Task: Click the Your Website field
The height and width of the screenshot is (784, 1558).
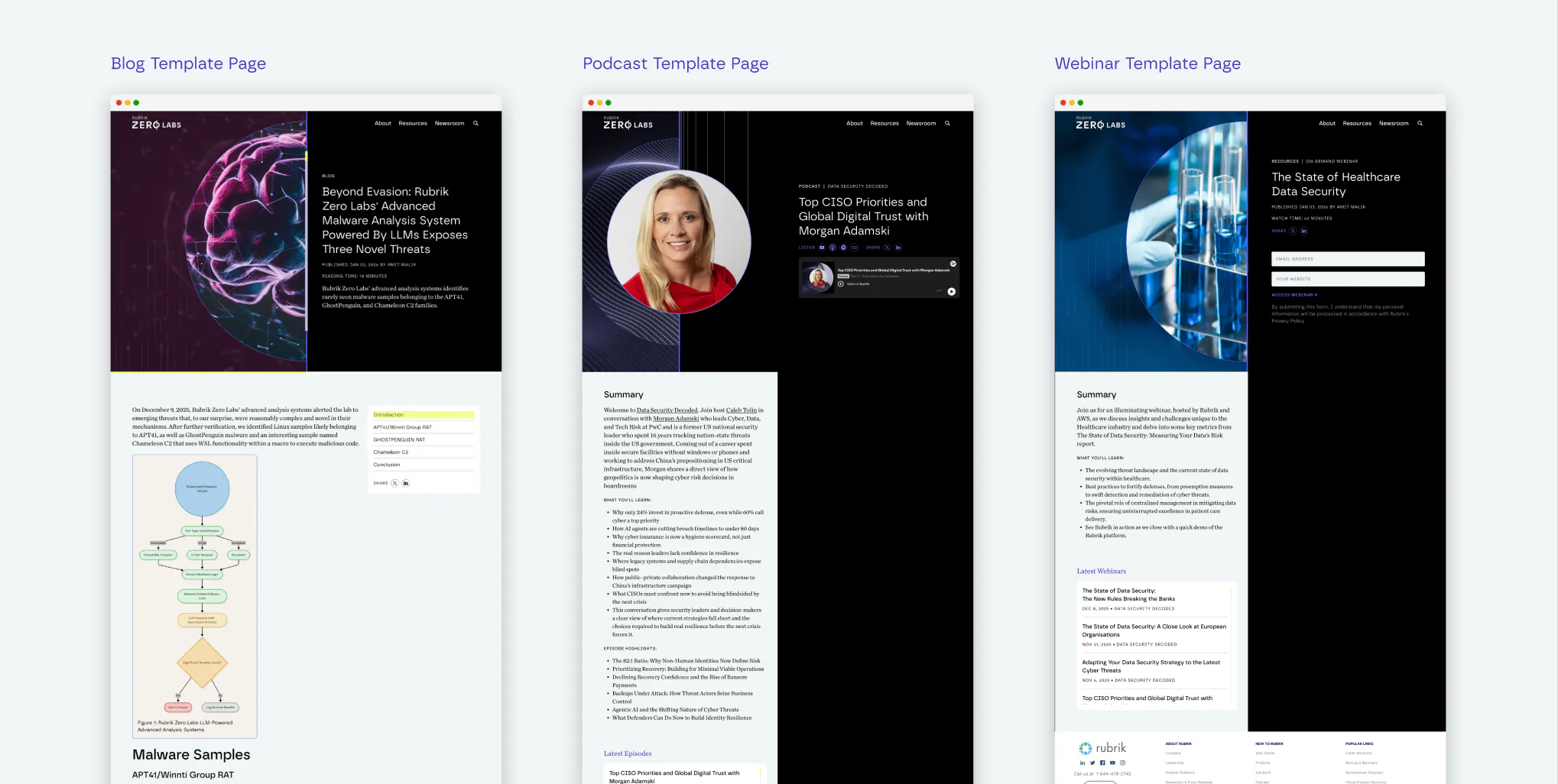Action: (x=1348, y=279)
